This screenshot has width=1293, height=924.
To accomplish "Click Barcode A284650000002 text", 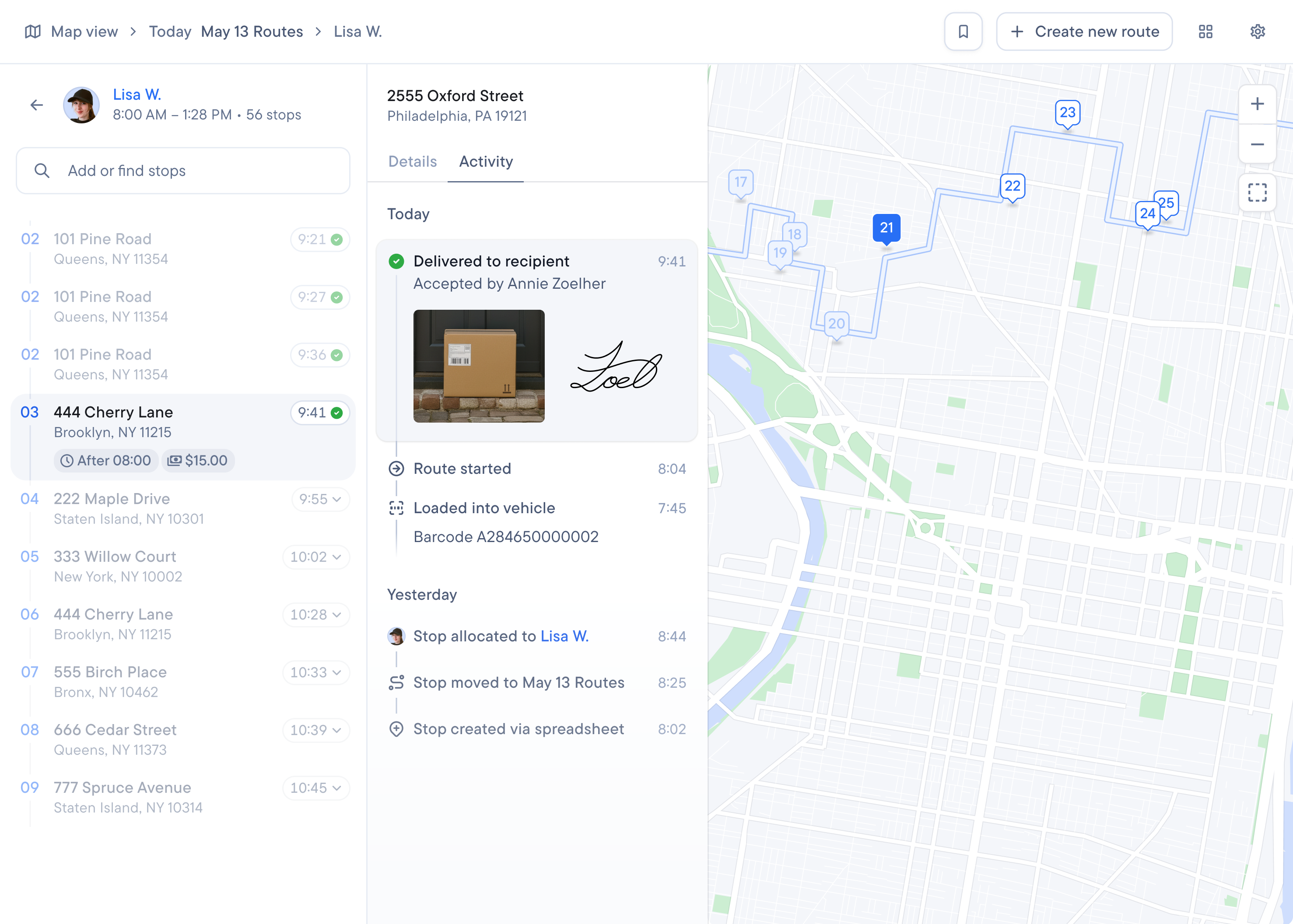I will 506,536.
